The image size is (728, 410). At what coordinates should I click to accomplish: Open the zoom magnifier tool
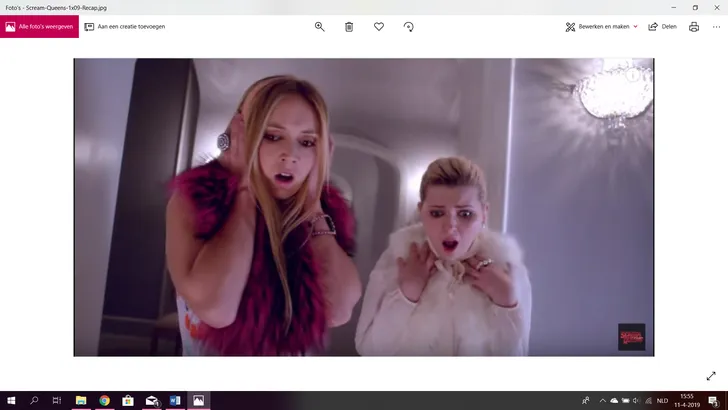pos(319,27)
